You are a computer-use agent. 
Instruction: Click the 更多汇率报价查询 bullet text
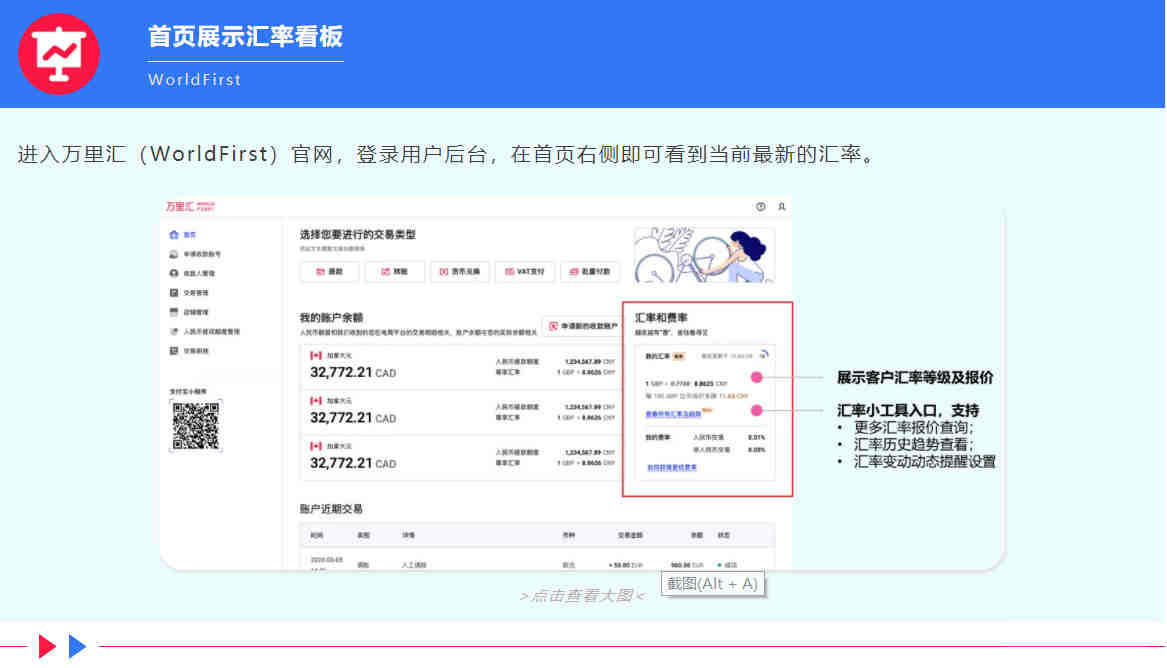coord(913,428)
